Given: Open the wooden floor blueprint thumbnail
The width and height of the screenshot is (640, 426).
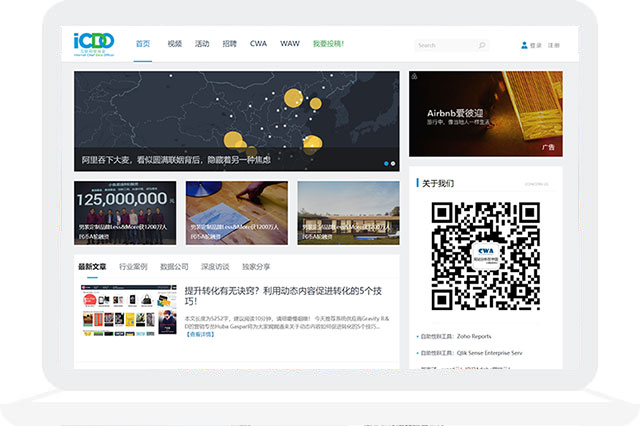Looking at the screenshot, I should point(237,213).
